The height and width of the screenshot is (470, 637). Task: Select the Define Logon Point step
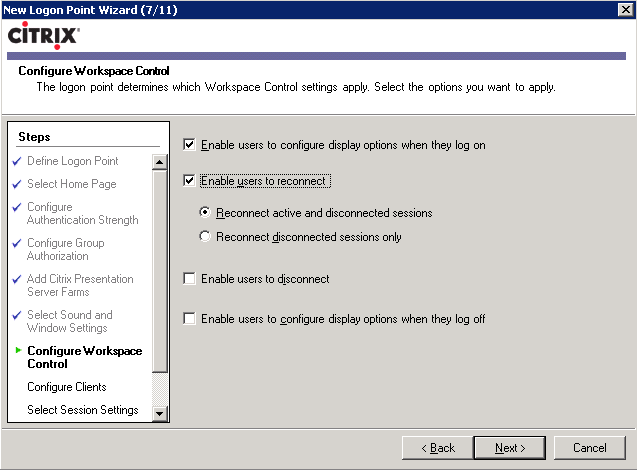[x=73, y=161]
